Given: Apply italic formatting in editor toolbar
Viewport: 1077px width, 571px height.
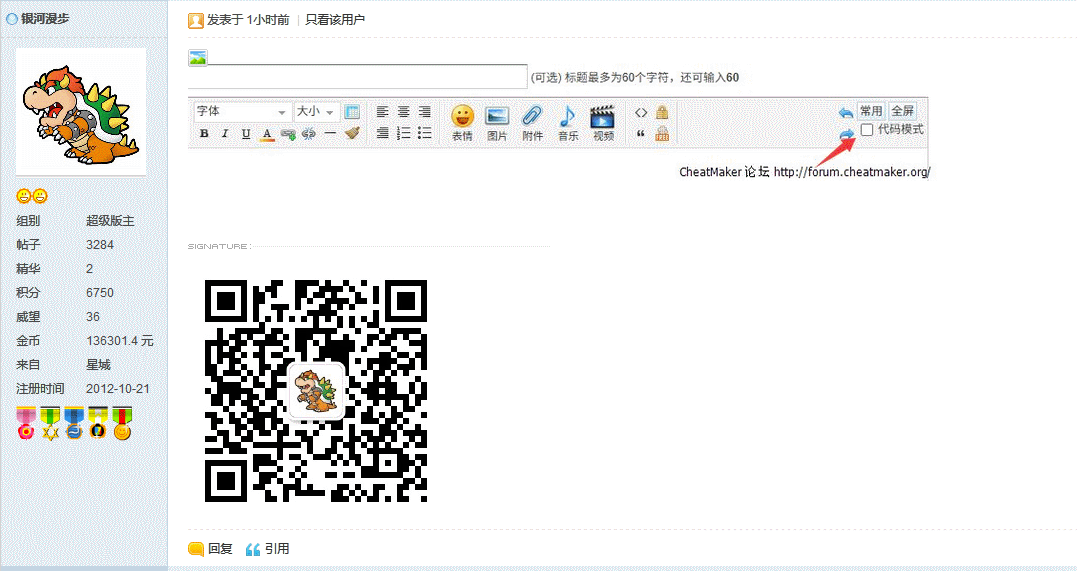Looking at the screenshot, I should [x=225, y=134].
